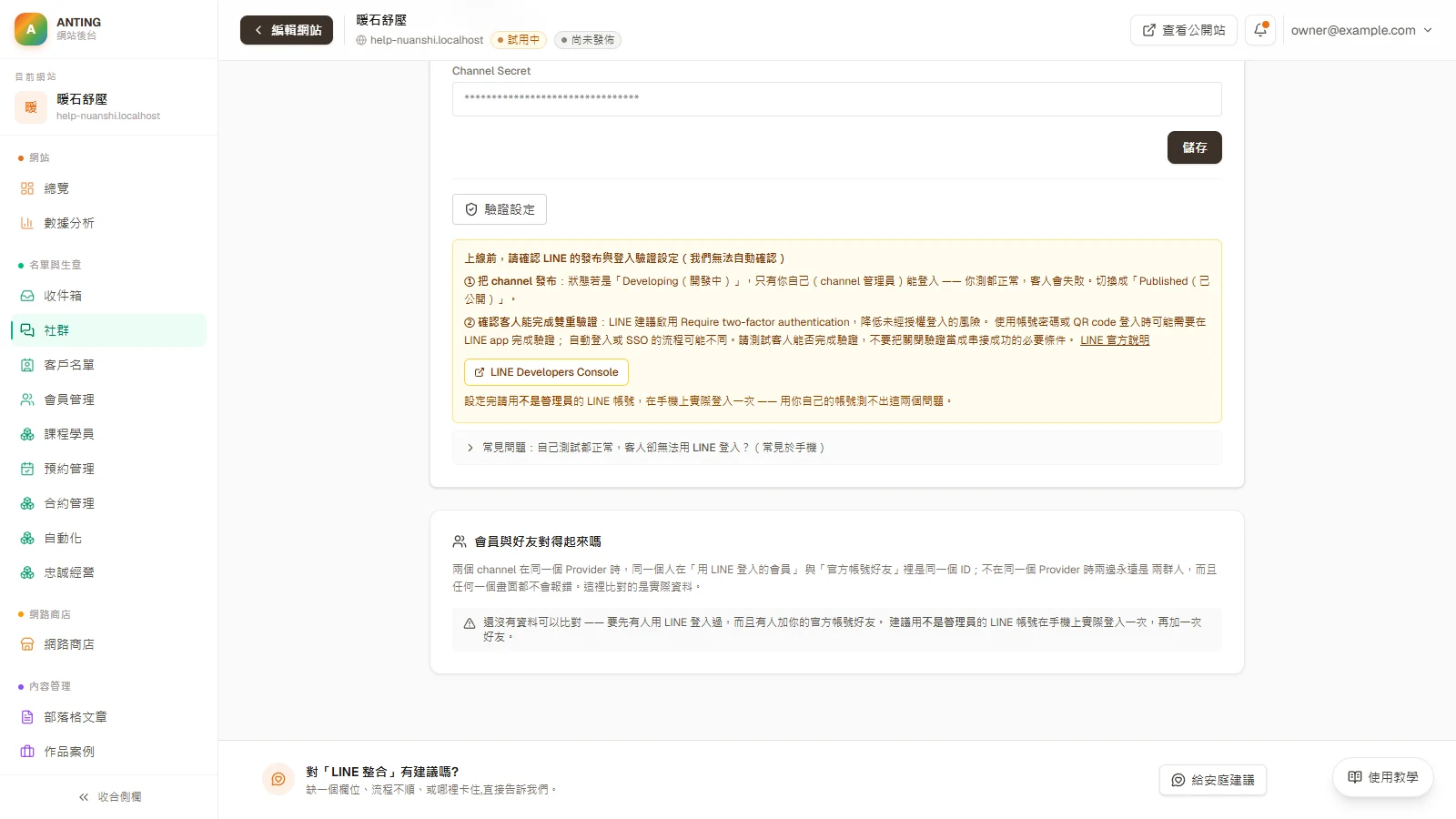Viewport: 1456px width, 819px height.
Task: Focus the Channel Secret input field
Action: 836,99
